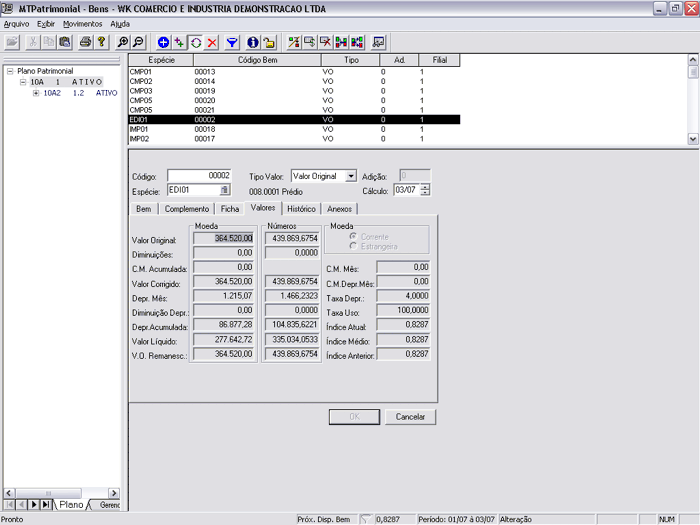Image resolution: width=700 pixels, height=525 pixels.
Task: Click the blue plus add record icon
Action: click(164, 42)
